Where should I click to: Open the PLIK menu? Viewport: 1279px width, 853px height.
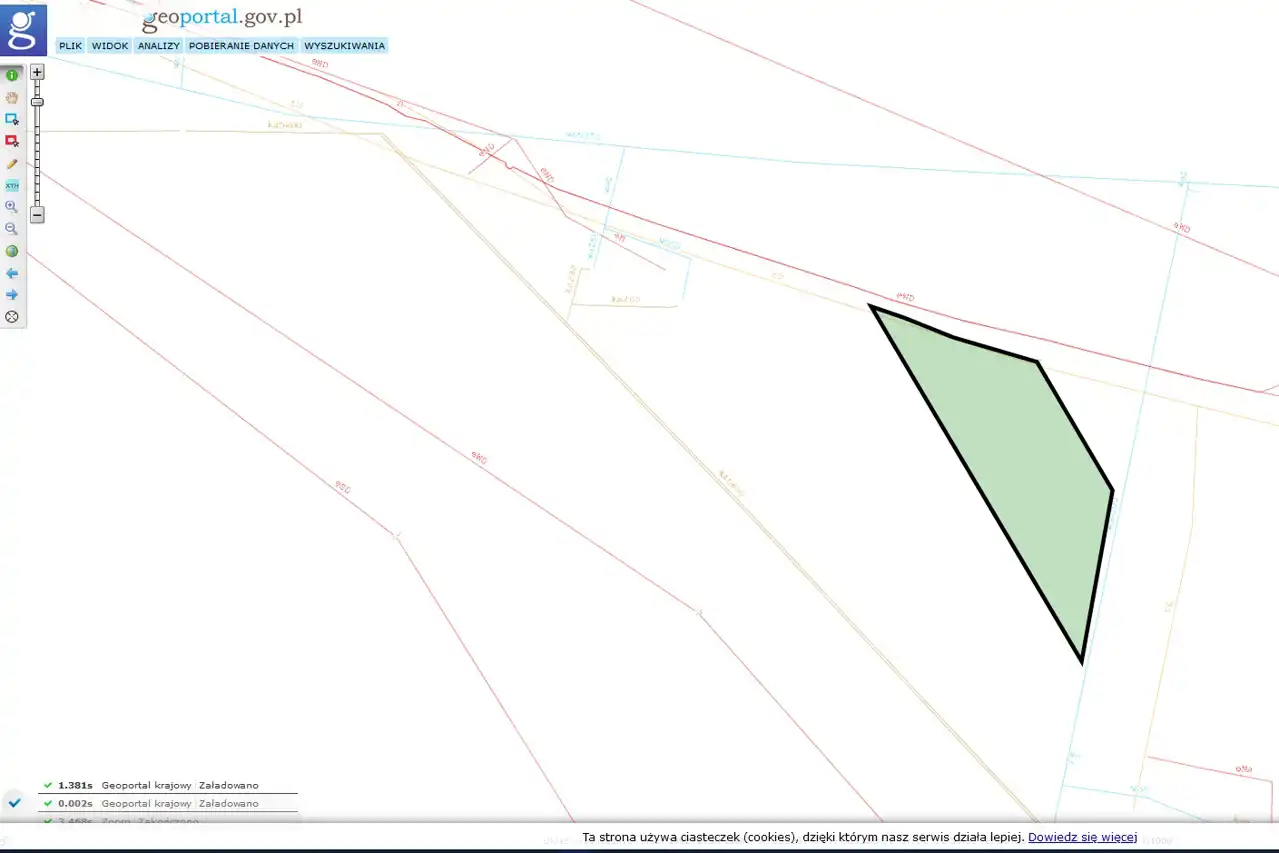[x=70, y=46]
